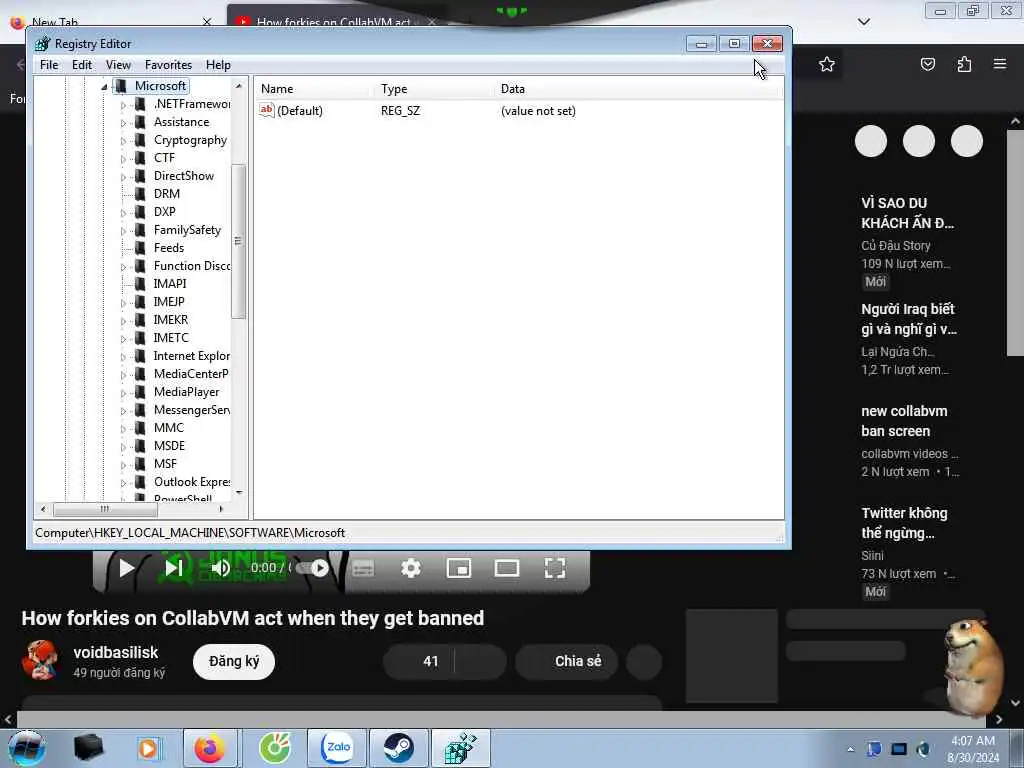Open Firefox Pocket save icon
The image size is (1024, 768).
[x=928, y=64]
